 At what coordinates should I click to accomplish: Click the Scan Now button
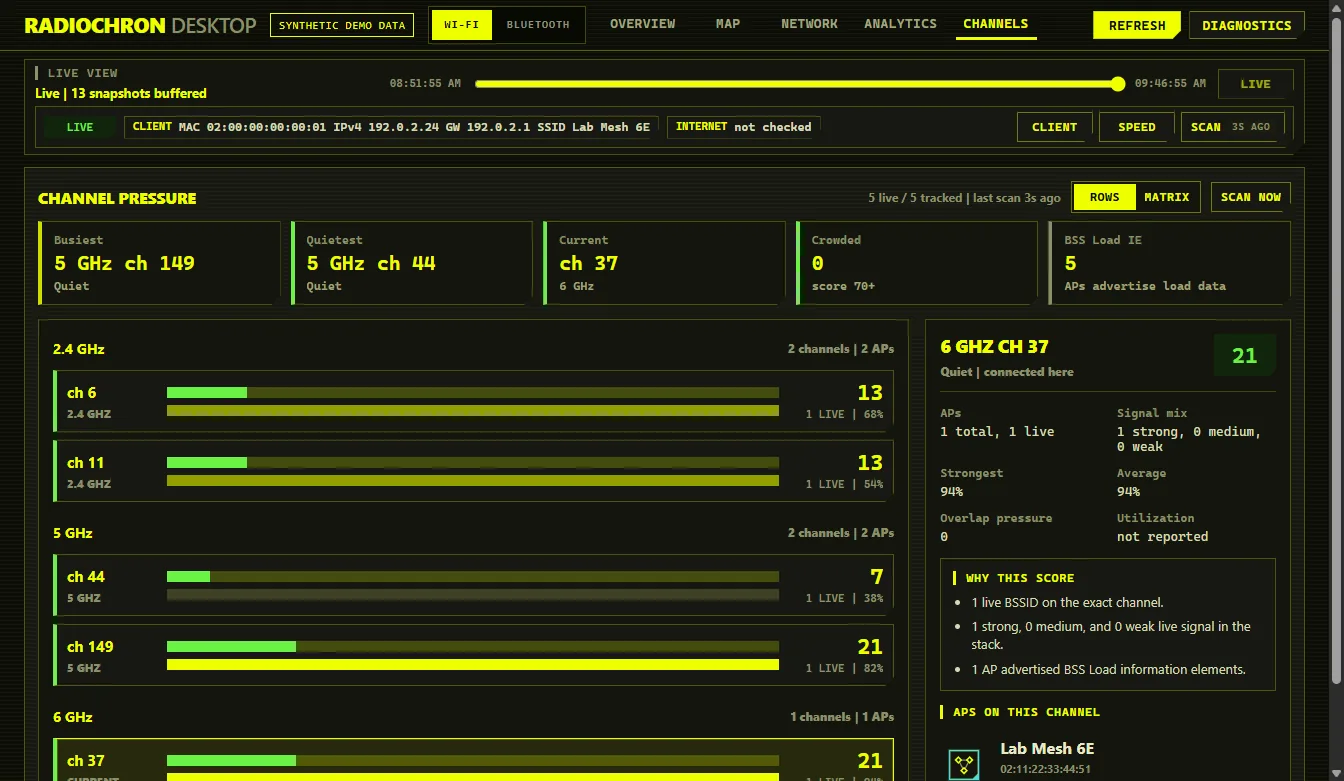coord(1250,197)
